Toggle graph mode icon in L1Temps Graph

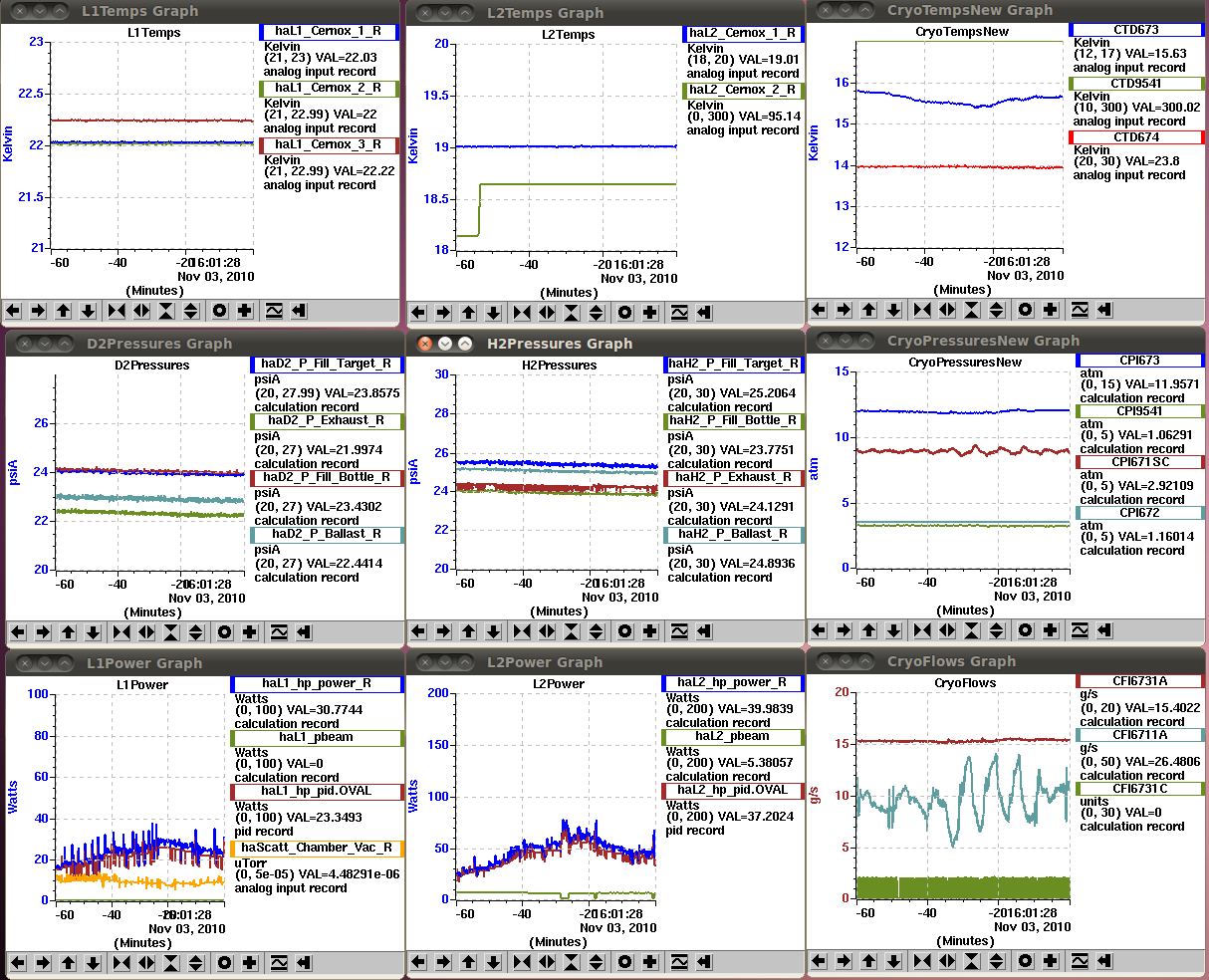(274, 311)
